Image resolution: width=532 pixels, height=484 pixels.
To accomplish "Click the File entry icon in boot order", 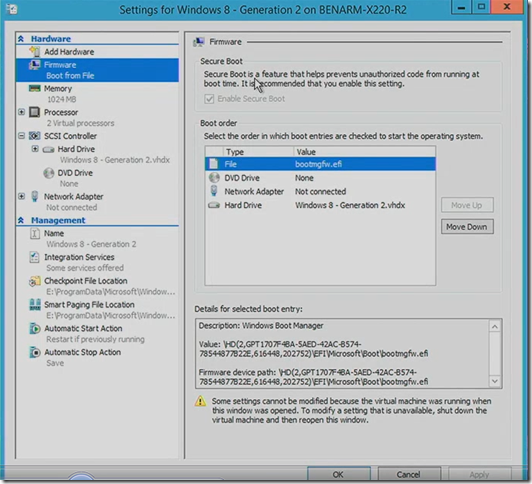I will (213, 164).
